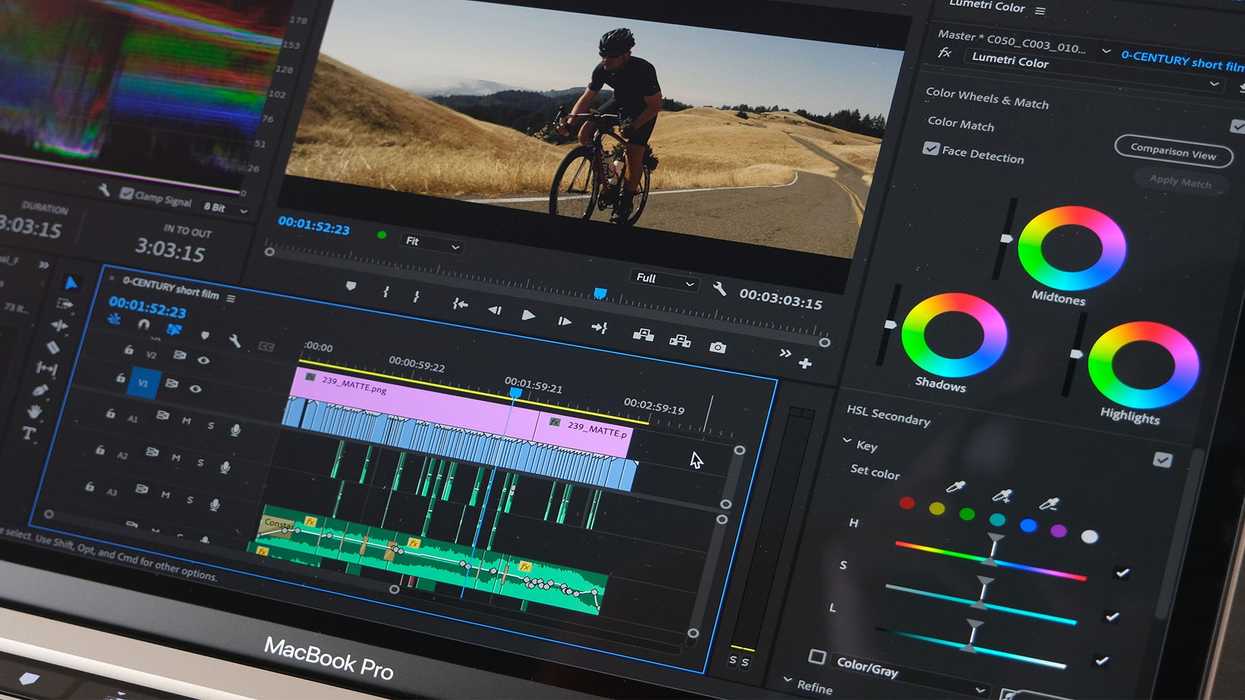Open Lumetri Color effect dropdown
Image resolution: width=1245 pixels, height=700 pixels.
click(1094, 69)
